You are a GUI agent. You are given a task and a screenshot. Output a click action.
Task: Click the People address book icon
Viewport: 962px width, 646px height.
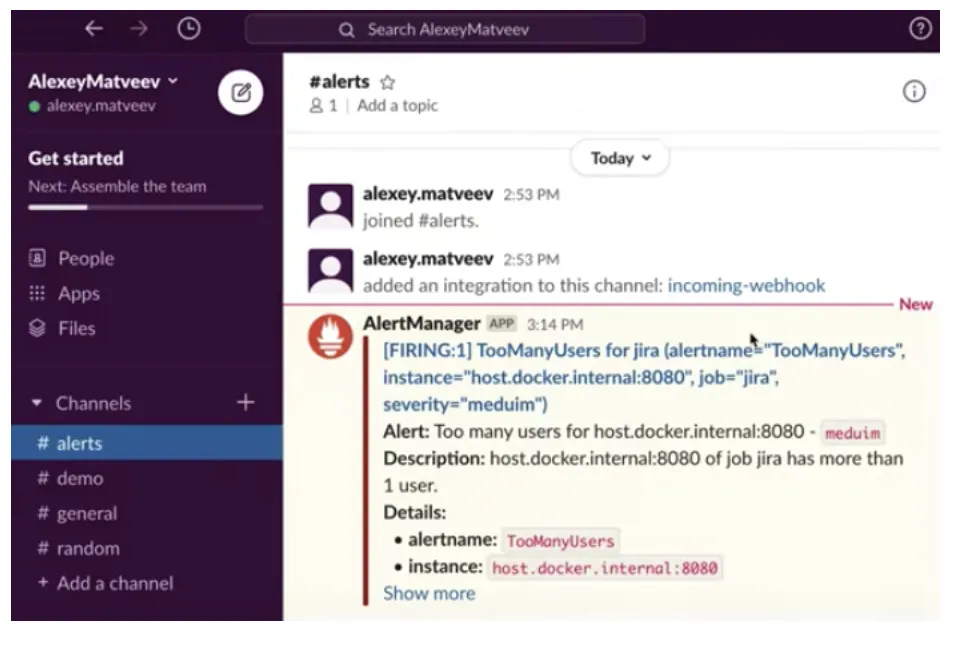(x=37, y=258)
